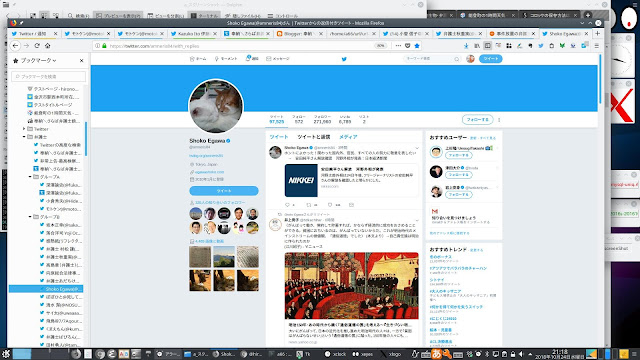This screenshot has height=360, width=640.
Task: Click followers count stat on profile bar
Action: [322, 120]
